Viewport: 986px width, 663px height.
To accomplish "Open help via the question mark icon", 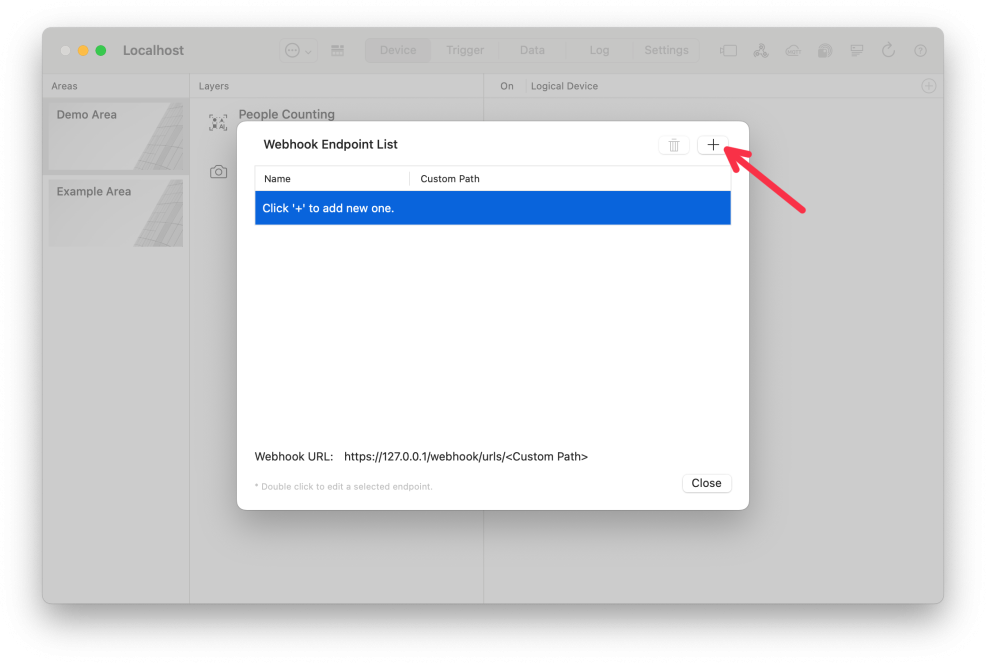I will pyautogui.click(x=920, y=50).
